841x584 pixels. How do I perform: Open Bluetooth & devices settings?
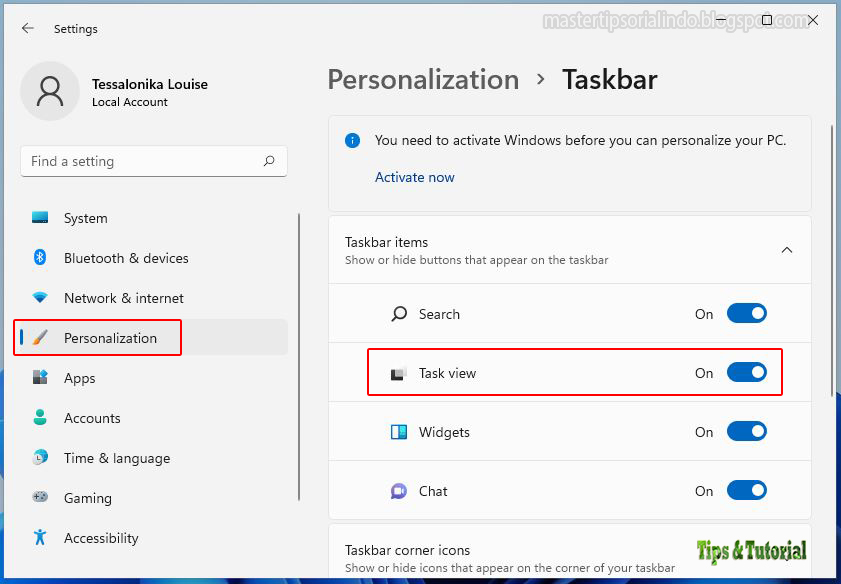[x=40, y=258]
